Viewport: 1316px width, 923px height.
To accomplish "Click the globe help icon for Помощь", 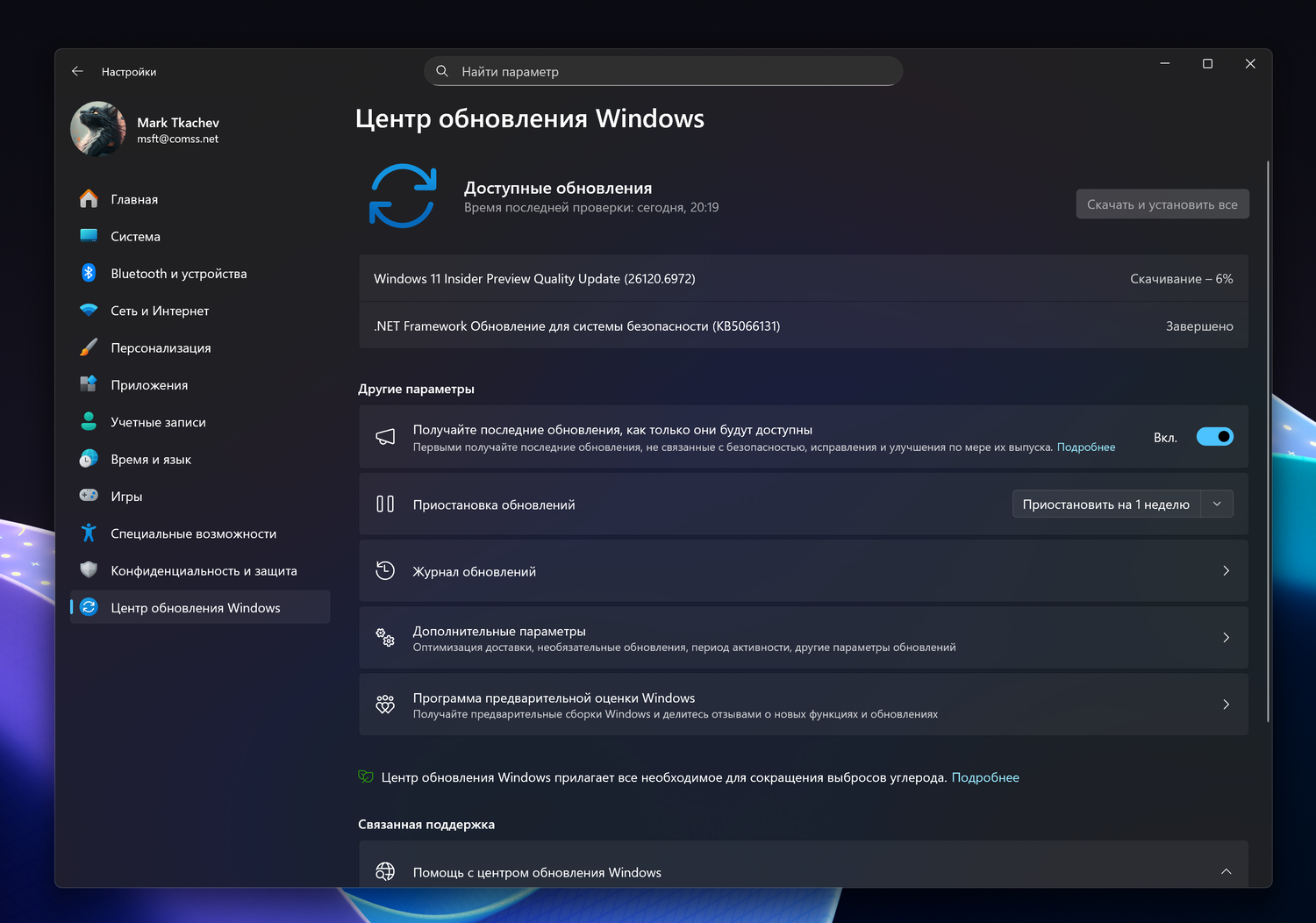I will 385,871.
